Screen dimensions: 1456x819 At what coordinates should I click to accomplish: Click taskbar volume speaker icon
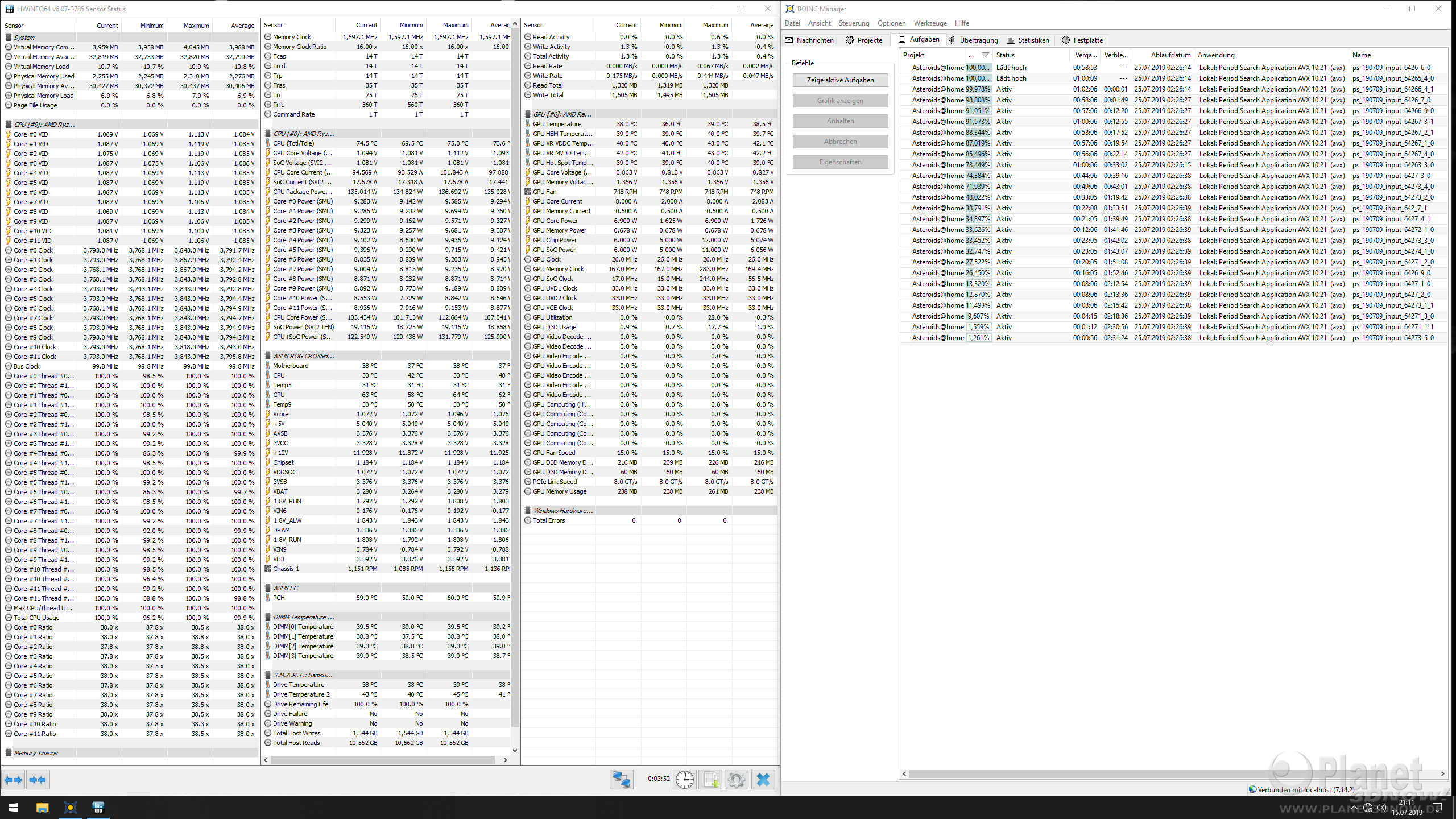click(x=1381, y=808)
